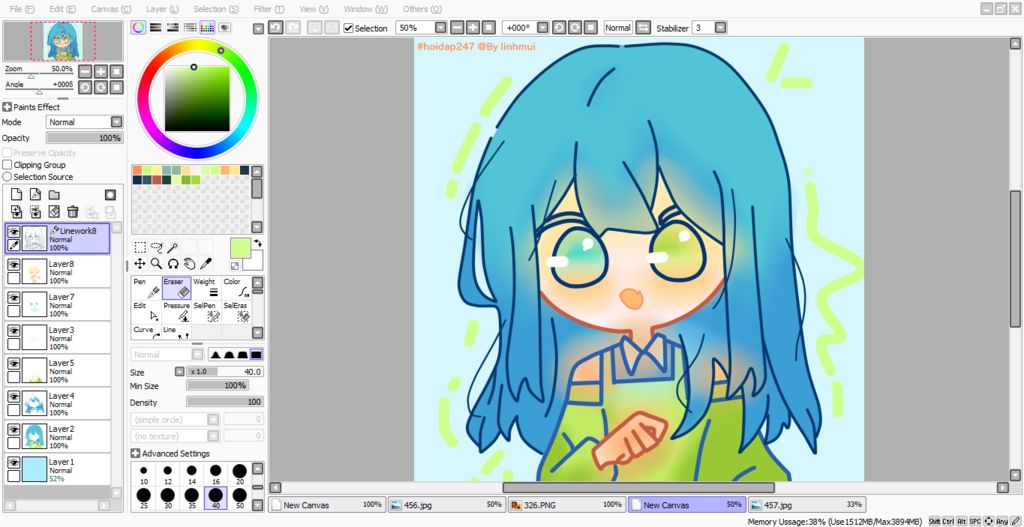Toggle visibility of Layer3
The image size is (1024, 527).
[x=13, y=330]
